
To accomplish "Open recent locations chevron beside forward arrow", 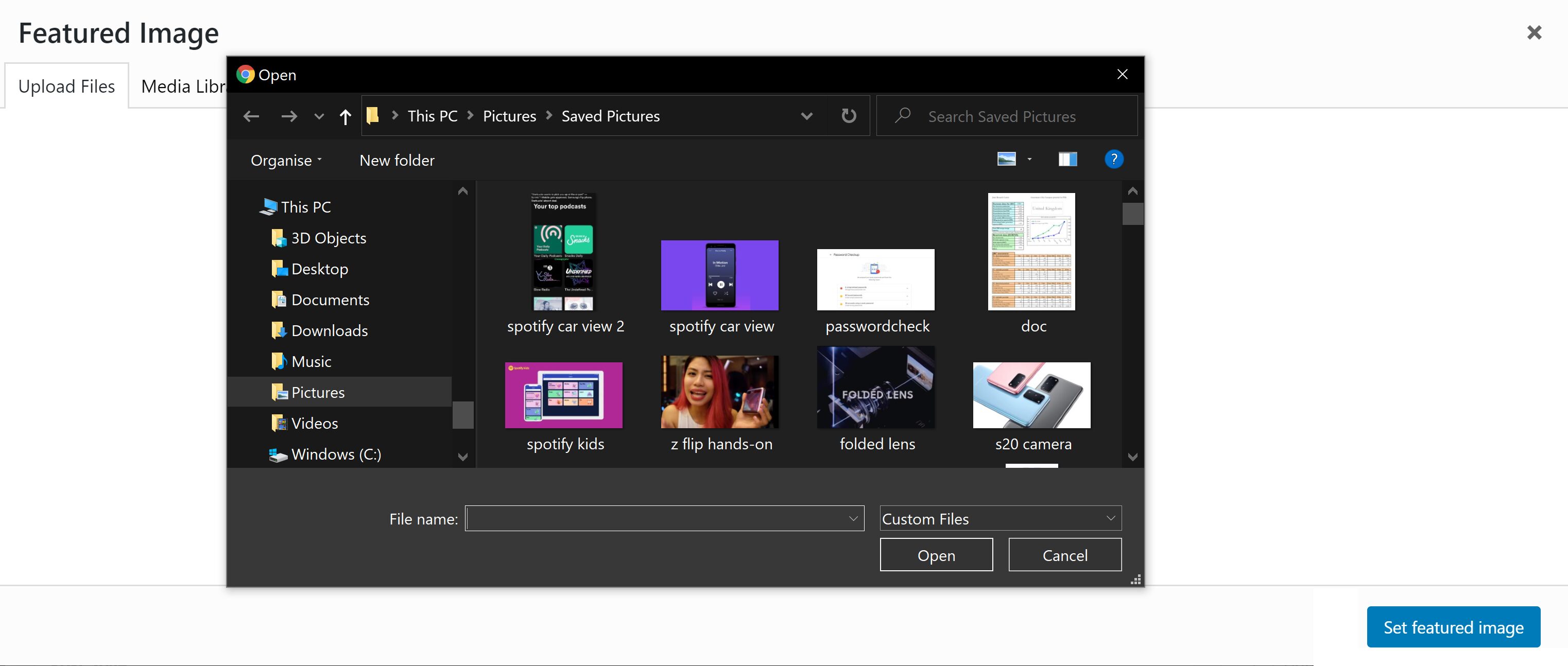I will tap(318, 117).
